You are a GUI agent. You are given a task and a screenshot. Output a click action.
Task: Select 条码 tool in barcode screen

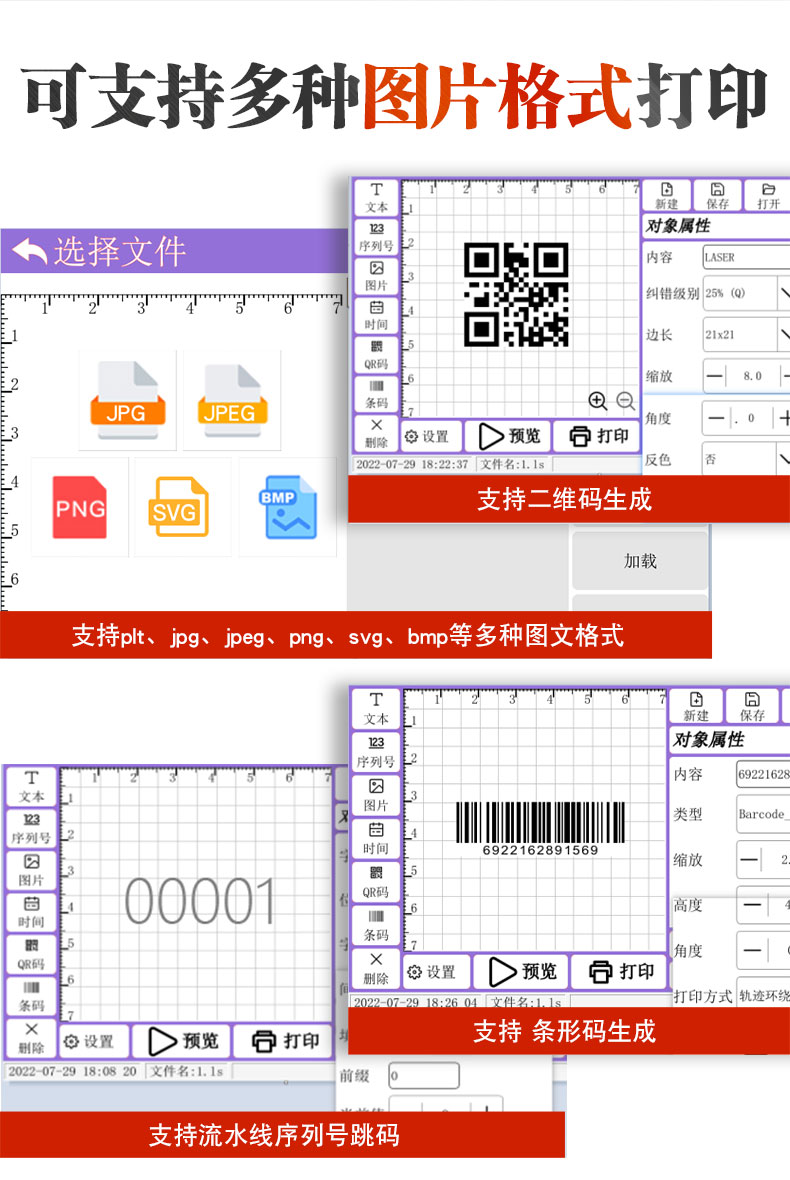click(x=375, y=926)
